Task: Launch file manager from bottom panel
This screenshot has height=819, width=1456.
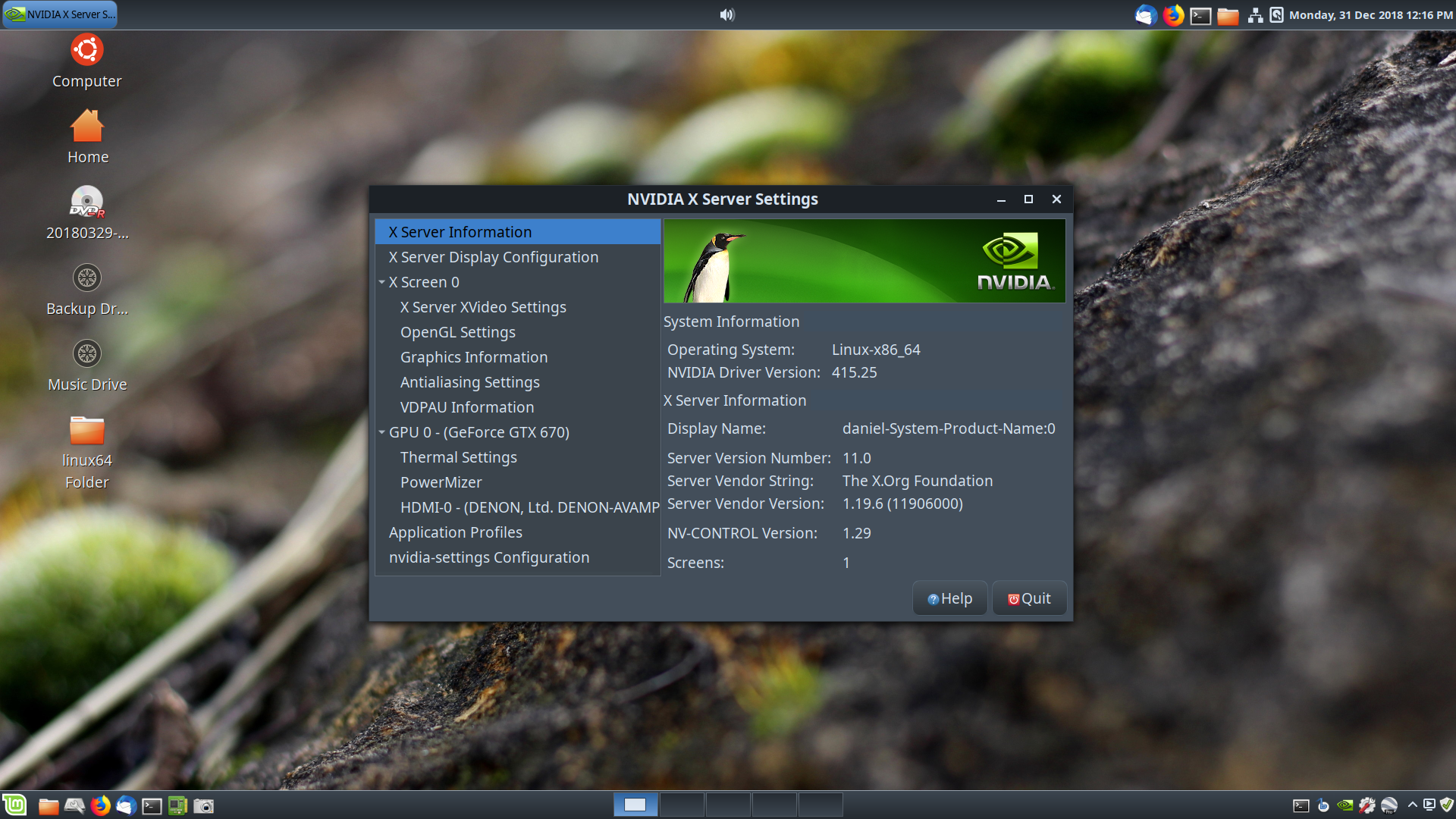Action: coord(49,805)
